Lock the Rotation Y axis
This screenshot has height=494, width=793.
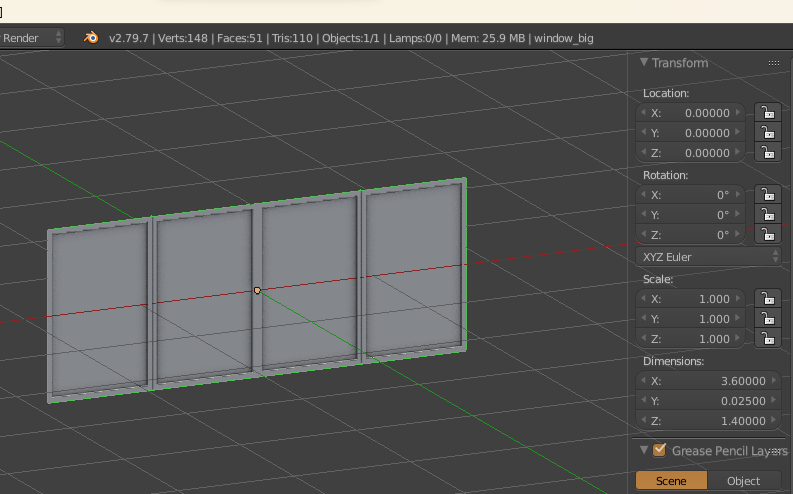click(x=767, y=215)
